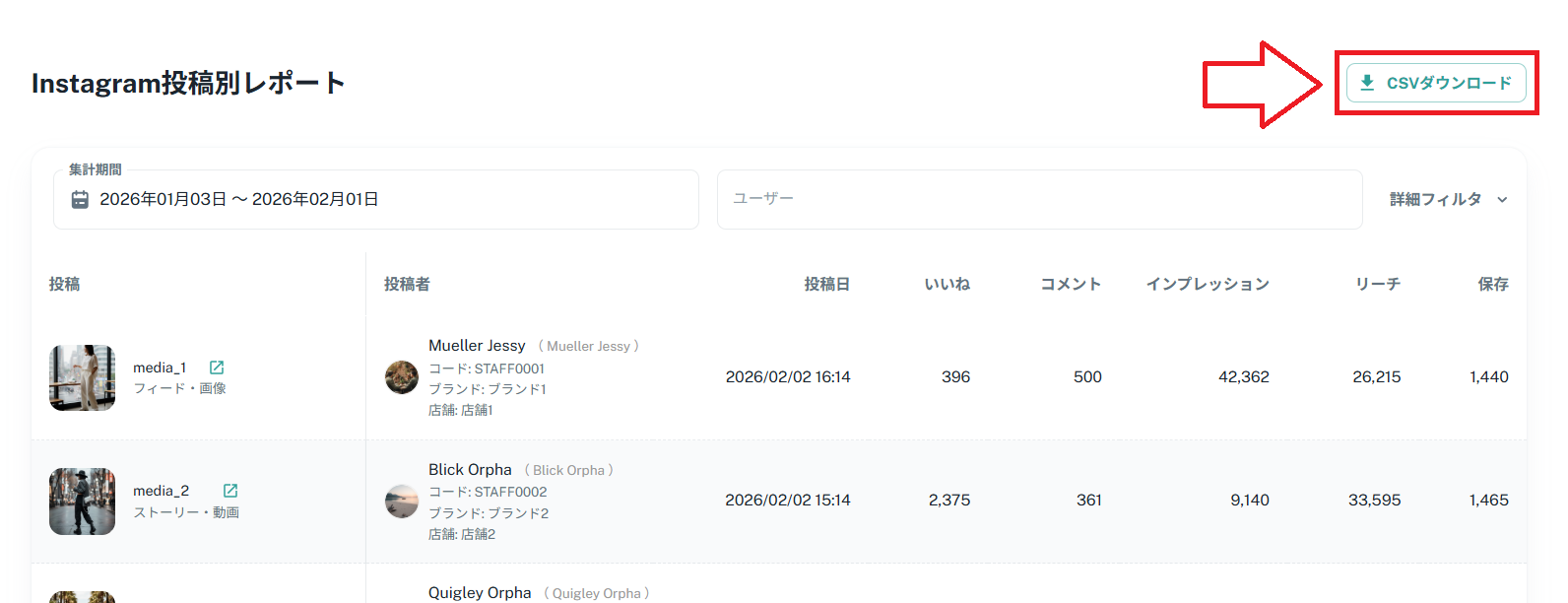Sort by リーチ column header
Viewport: 1568px width, 603px height.
click(x=1377, y=284)
